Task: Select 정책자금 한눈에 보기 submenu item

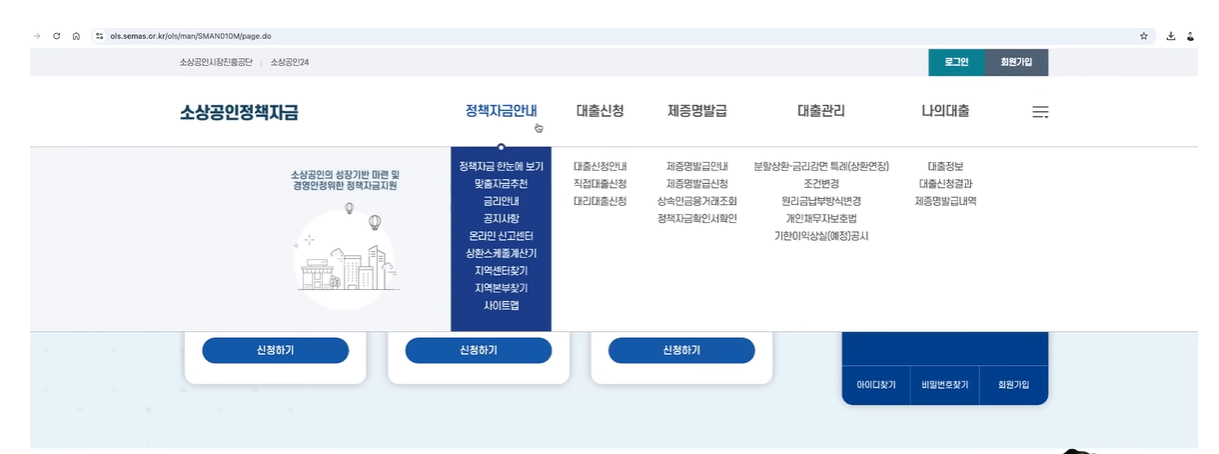Action: point(501,166)
